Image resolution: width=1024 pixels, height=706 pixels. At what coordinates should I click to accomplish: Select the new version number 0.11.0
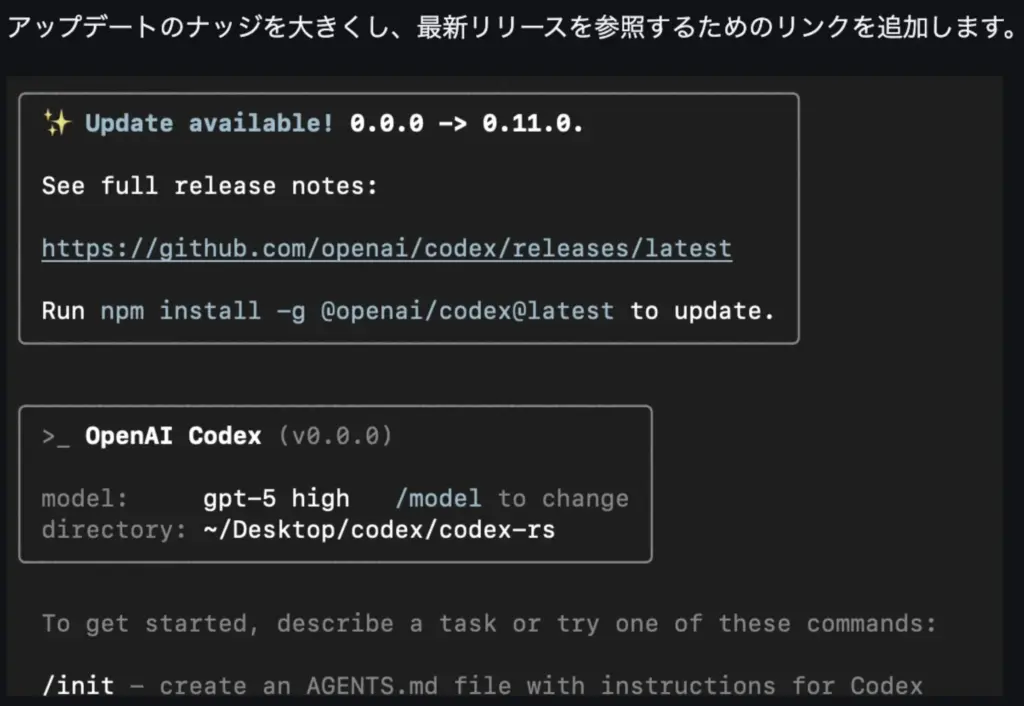coord(532,124)
